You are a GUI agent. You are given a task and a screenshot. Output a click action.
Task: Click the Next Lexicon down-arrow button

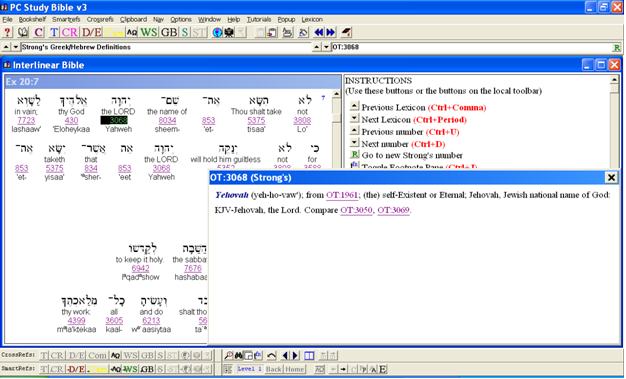pyautogui.click(x=355, y=118)
